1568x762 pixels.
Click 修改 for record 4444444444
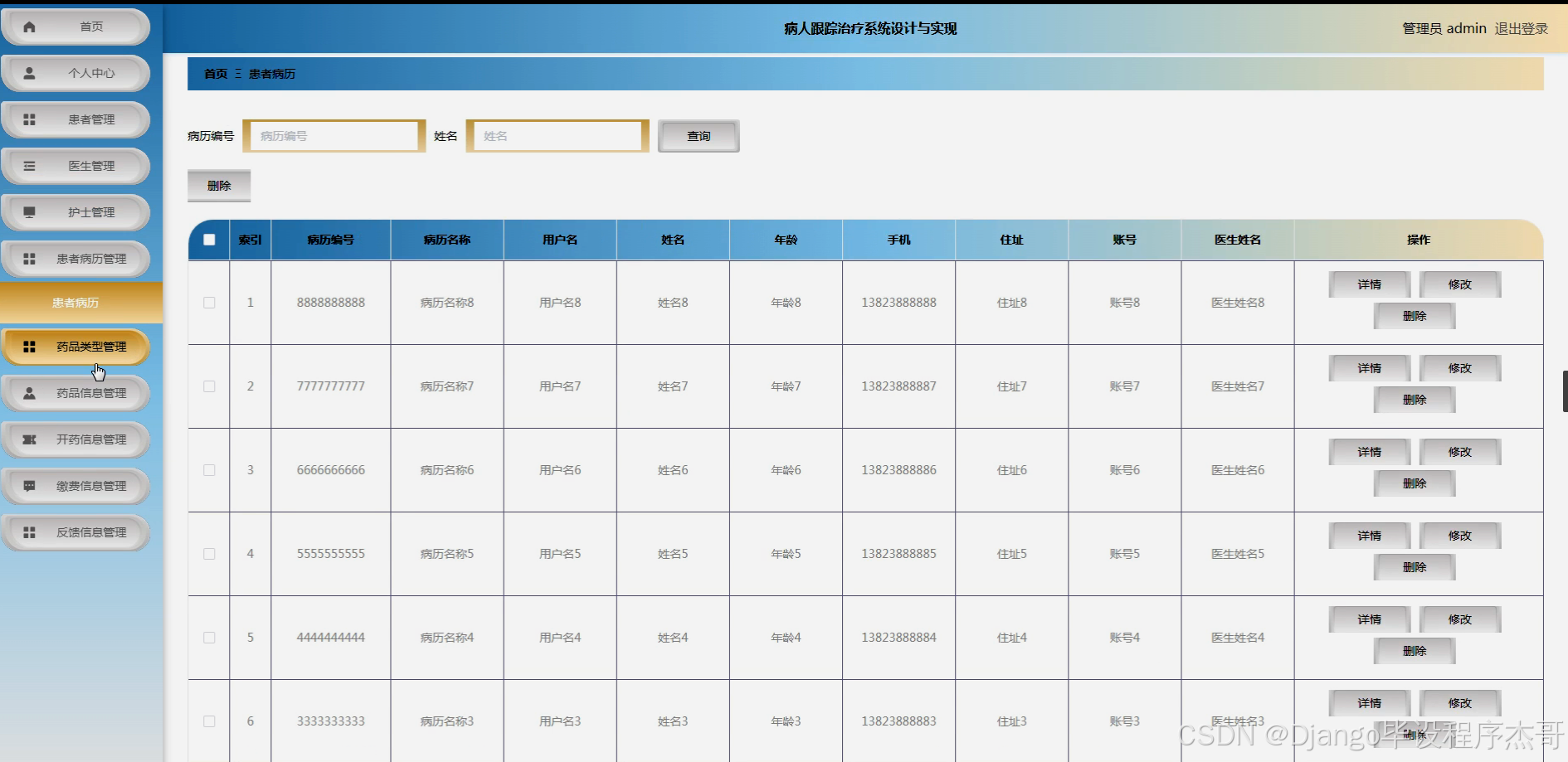pyautogui.click(x=1460, y=619)
